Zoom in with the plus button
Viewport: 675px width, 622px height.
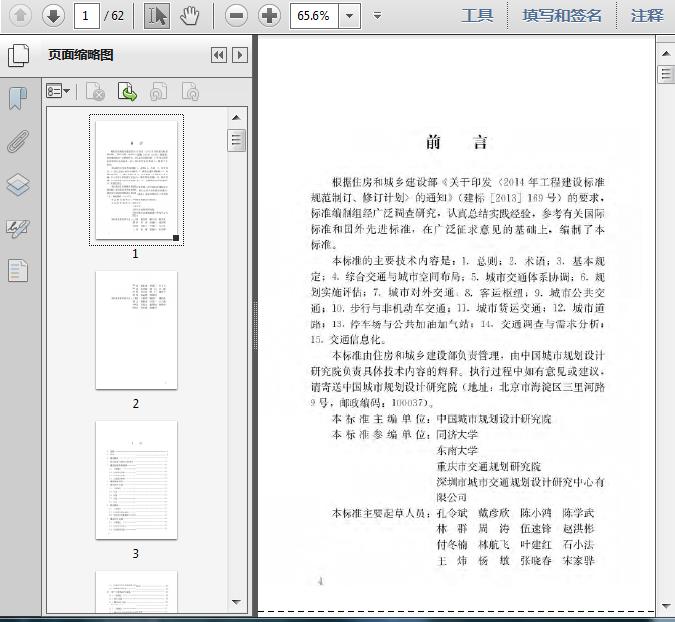pyautogui.click(x=269, y=15)
